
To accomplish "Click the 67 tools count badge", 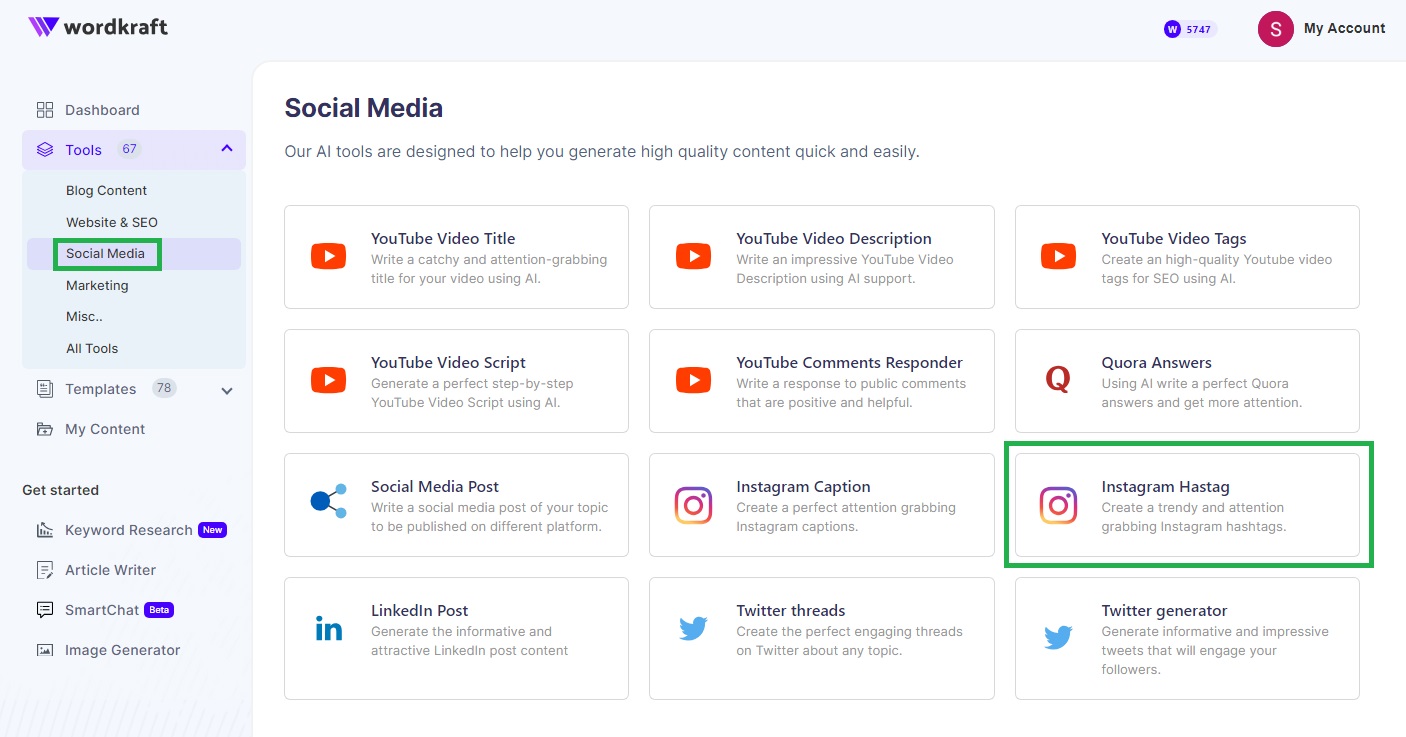I will (x=129, y=149).
